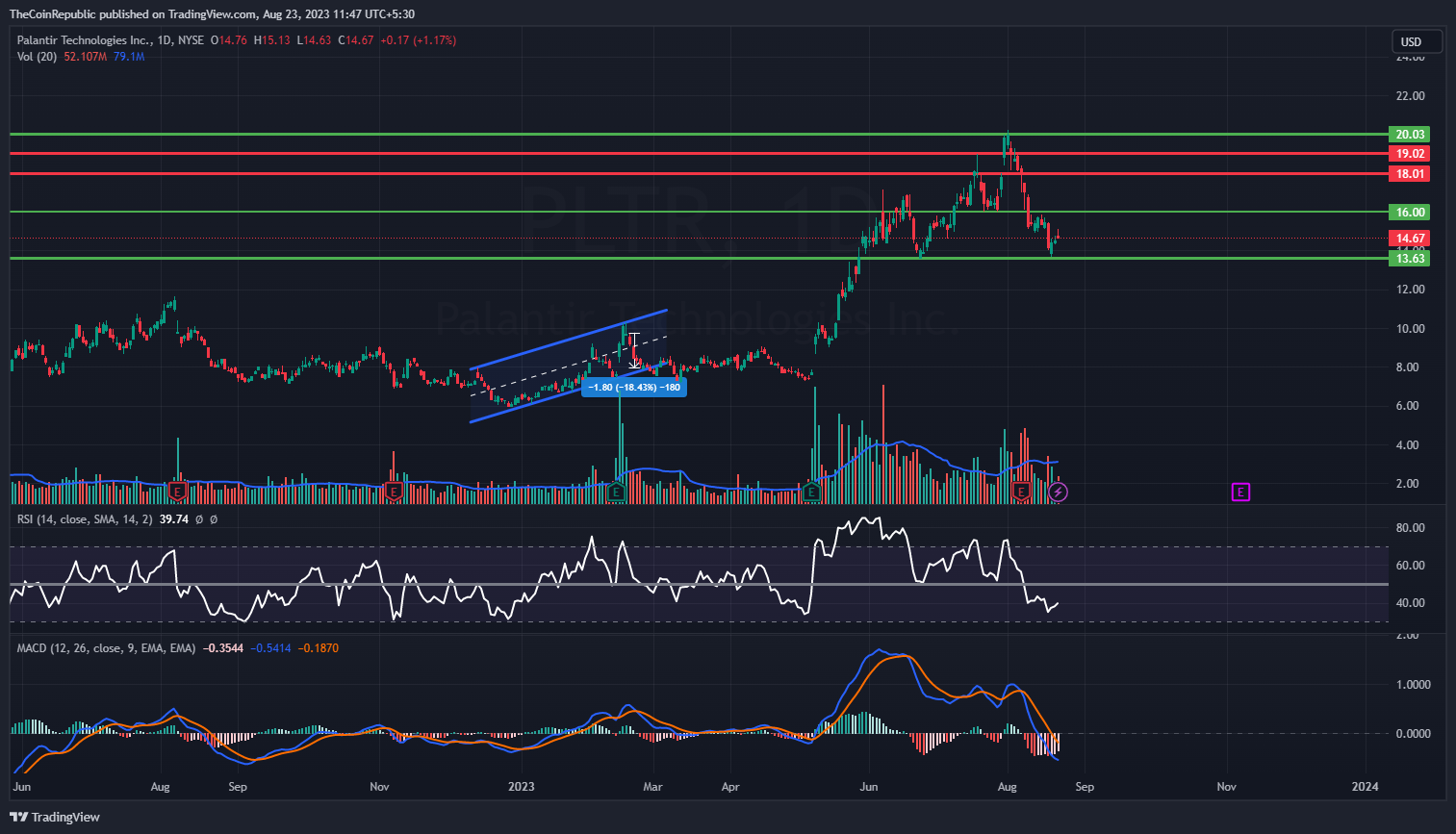
Task: Click the +0.17 (+1.17%) change value
Action: point(419,40)
